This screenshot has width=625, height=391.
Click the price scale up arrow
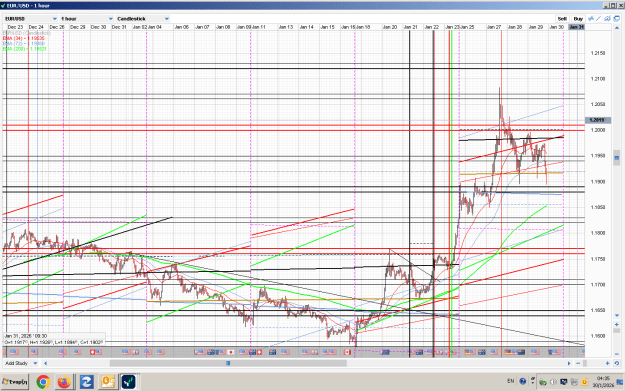pyautogui.click(x=617, y=27)
